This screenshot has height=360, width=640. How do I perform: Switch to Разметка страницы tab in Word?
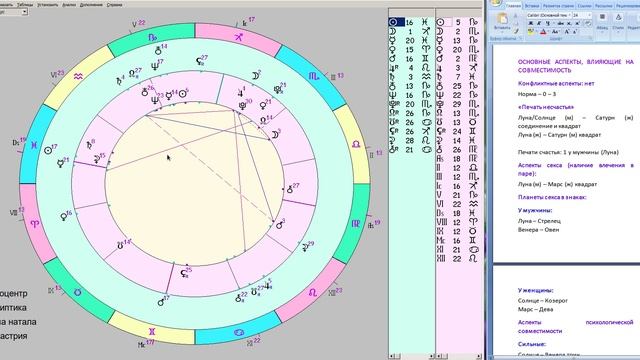558,6
